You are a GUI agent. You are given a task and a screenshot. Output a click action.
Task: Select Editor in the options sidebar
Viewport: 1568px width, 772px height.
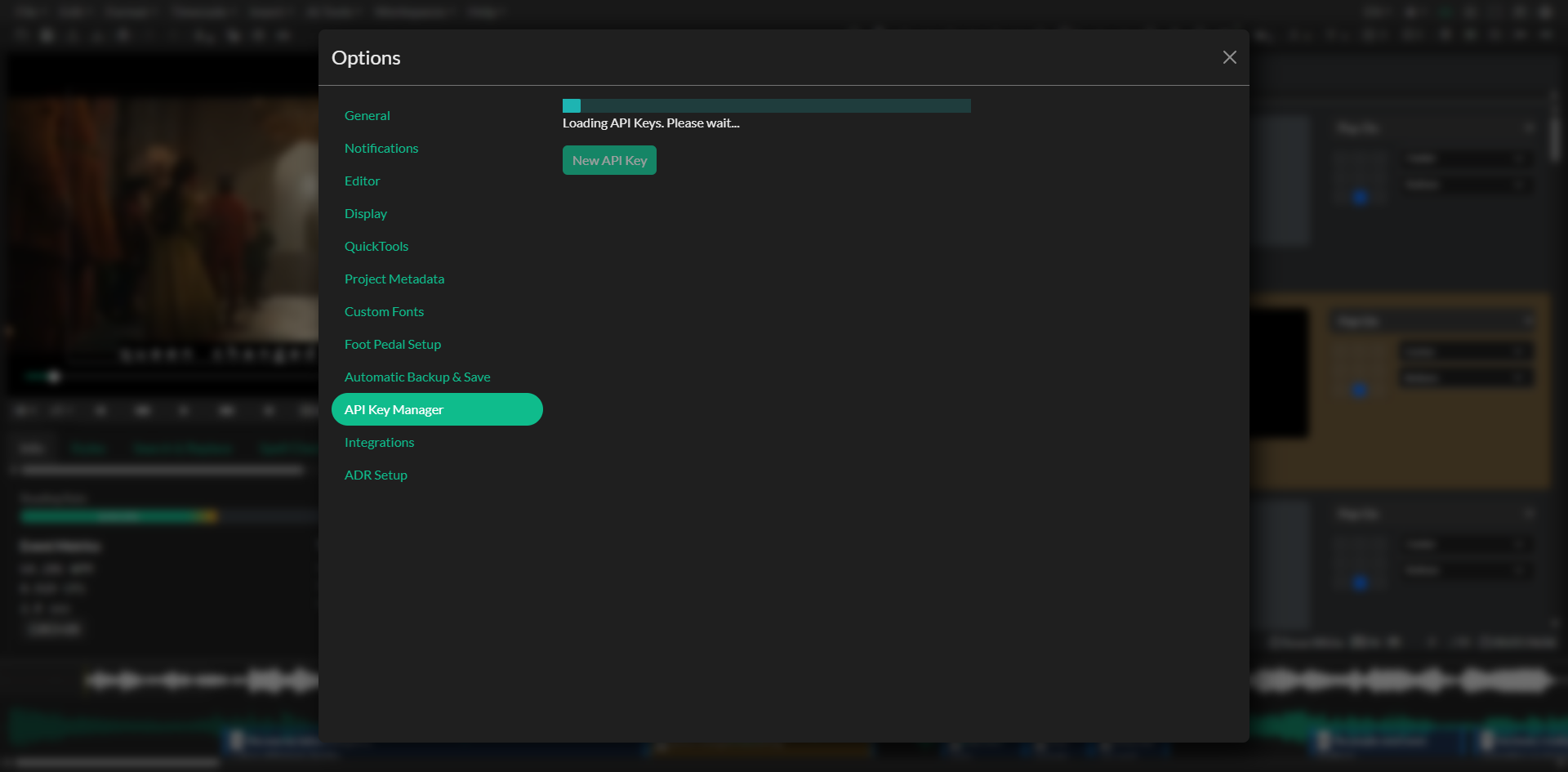(x=437, y=181)
